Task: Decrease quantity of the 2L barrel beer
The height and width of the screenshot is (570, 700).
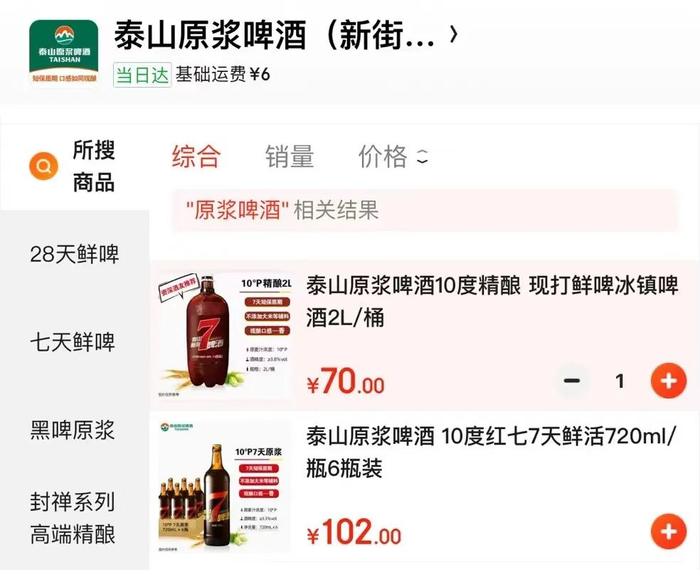Action: pyautogui.click(x=572, y=381)
